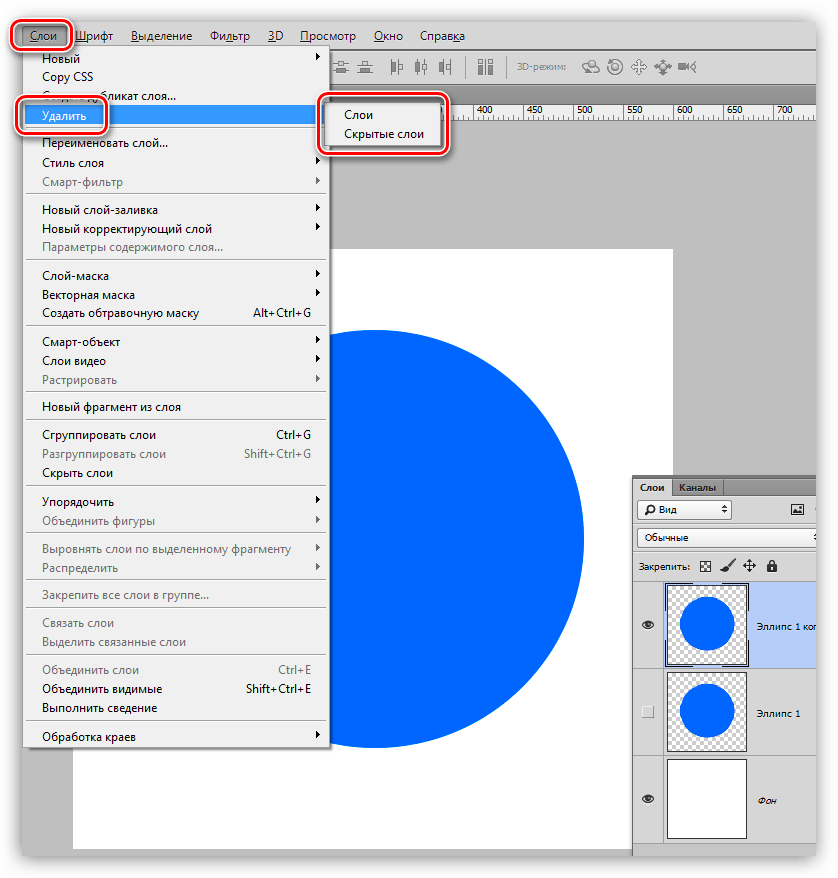Open the Вид layer filter dropdown
The image size is (838, 878).
(x=684, y=509)
